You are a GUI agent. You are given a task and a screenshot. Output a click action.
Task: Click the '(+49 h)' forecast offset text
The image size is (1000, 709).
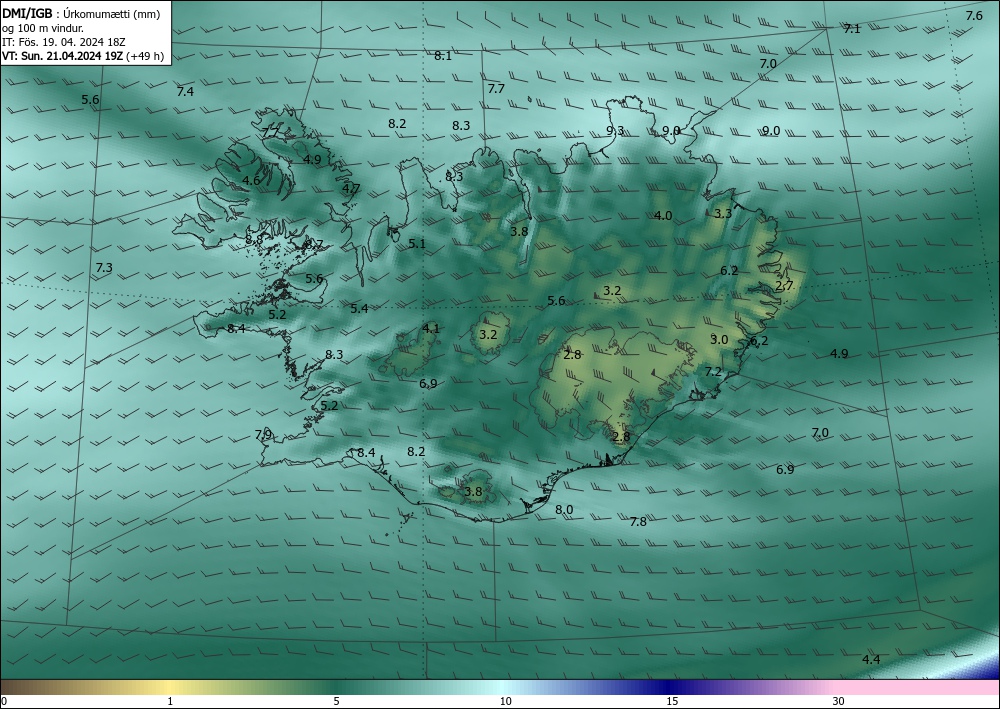[145, 56]
